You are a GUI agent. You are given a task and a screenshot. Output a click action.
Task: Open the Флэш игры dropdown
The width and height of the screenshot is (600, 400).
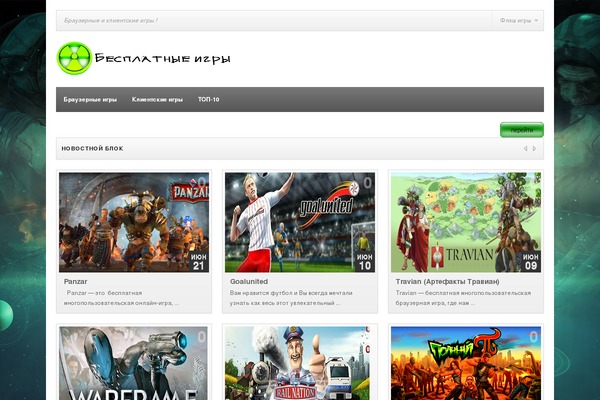pyautogui.click(x=518, y=20)
